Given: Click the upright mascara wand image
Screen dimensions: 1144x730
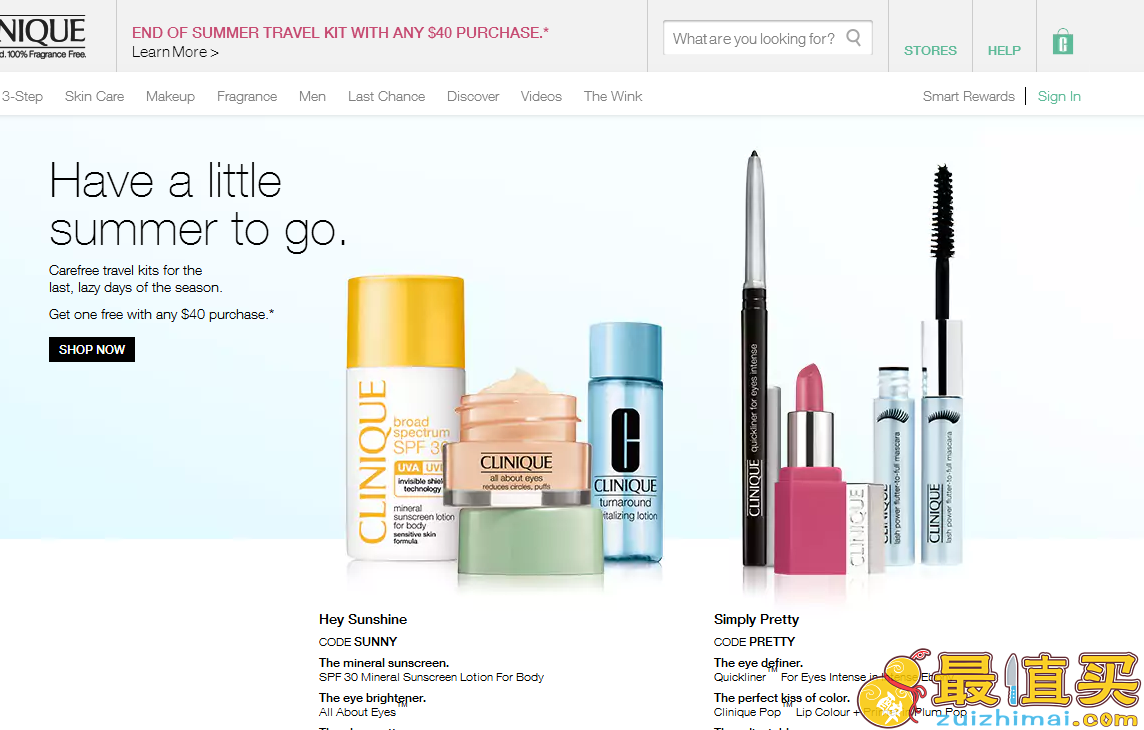Looking at the screenshot, I should coord(942,365).
